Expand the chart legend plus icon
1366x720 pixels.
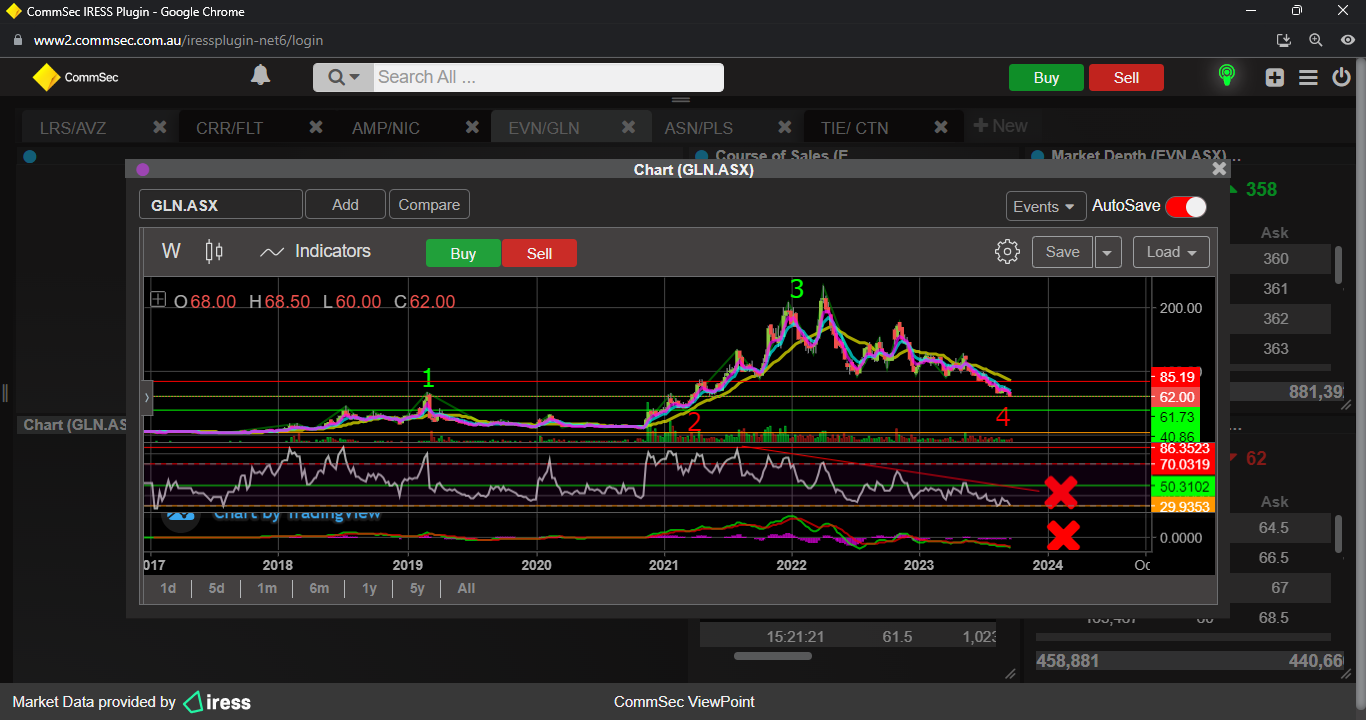pos(158,299)
